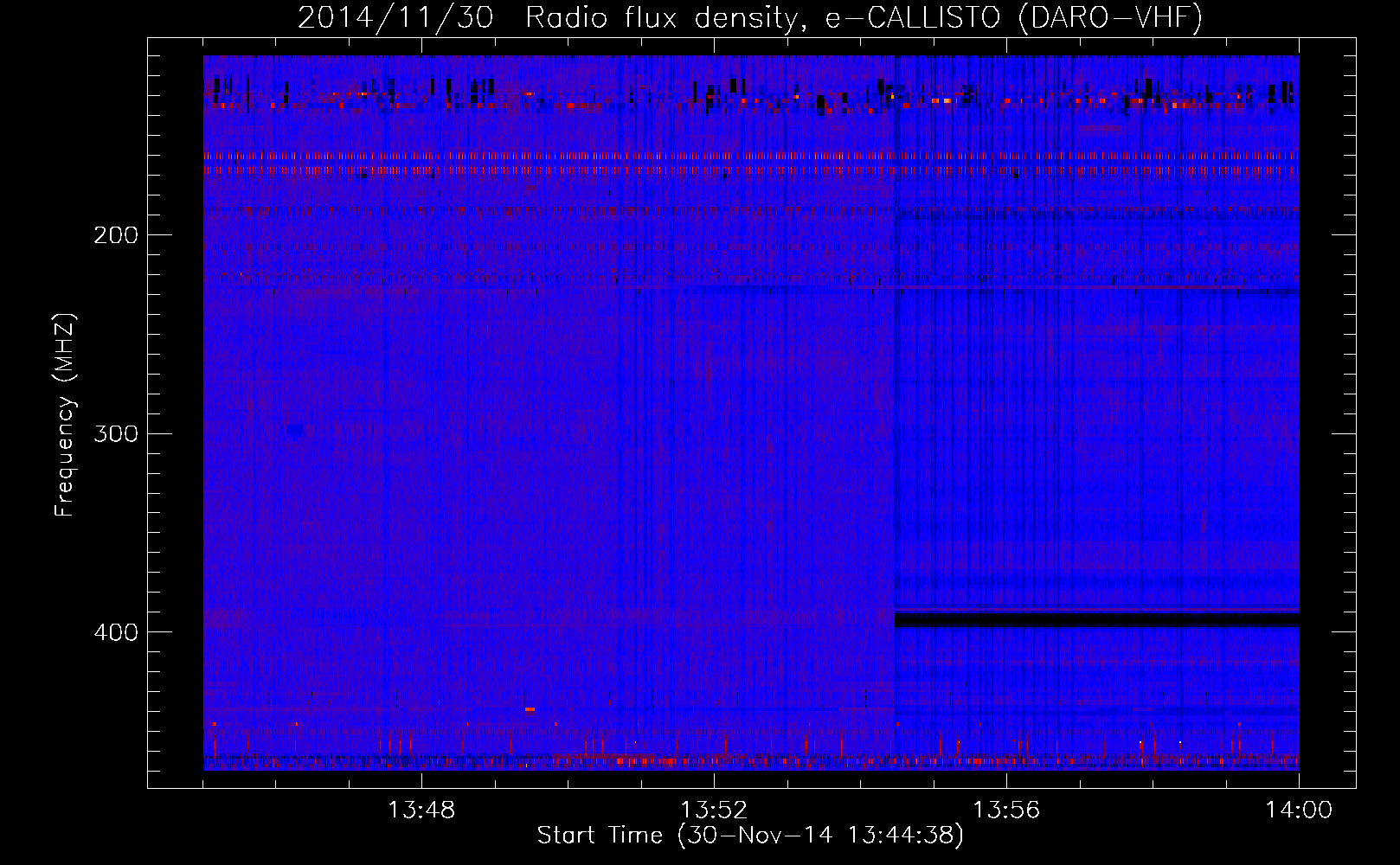The height and width of the screenshot is (865, 1400).
Task: Click the black horizontal band near 400 MHz
Action: click(1097, 620)
